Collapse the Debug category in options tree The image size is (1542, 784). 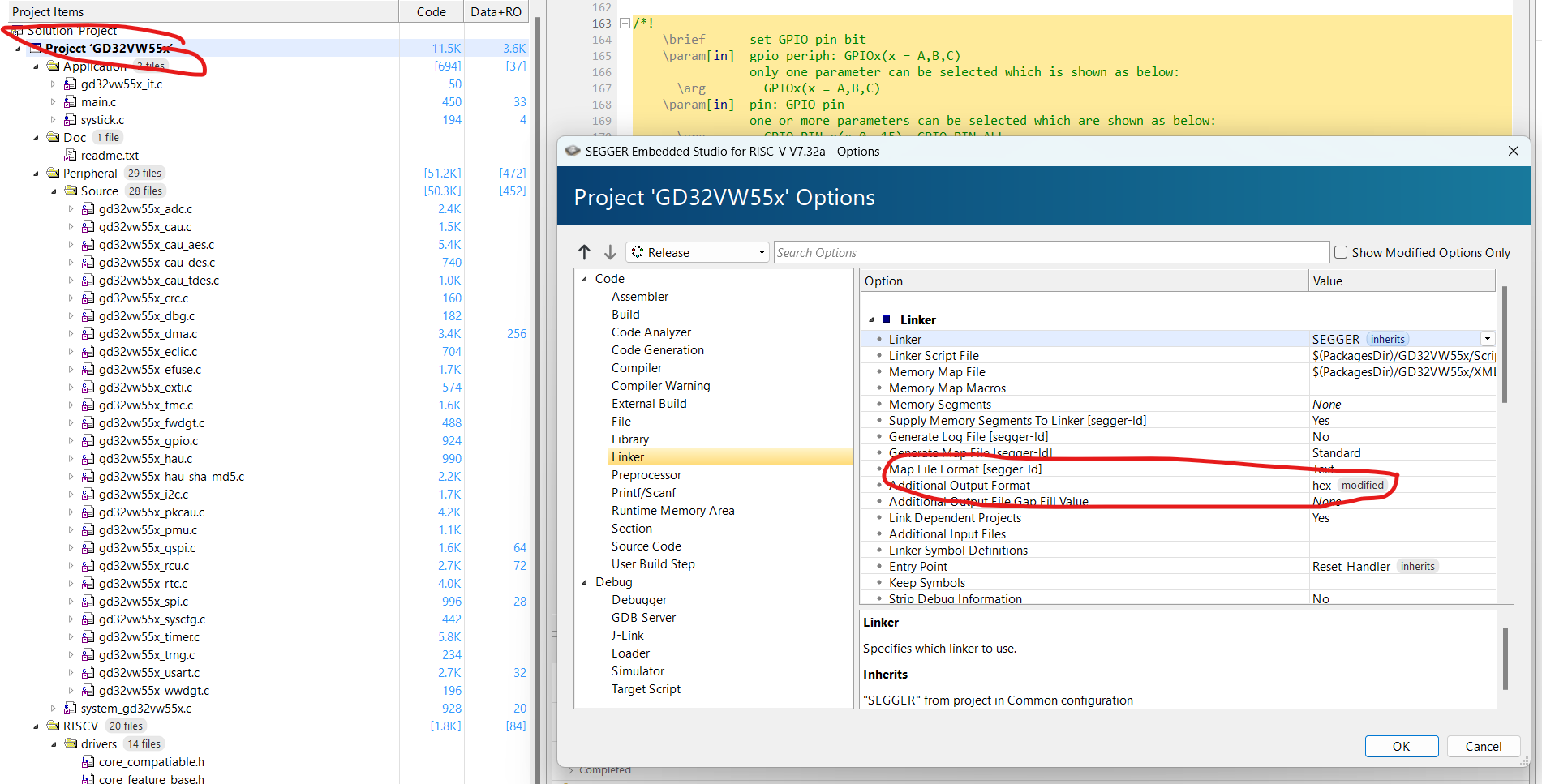coord(584,582)
